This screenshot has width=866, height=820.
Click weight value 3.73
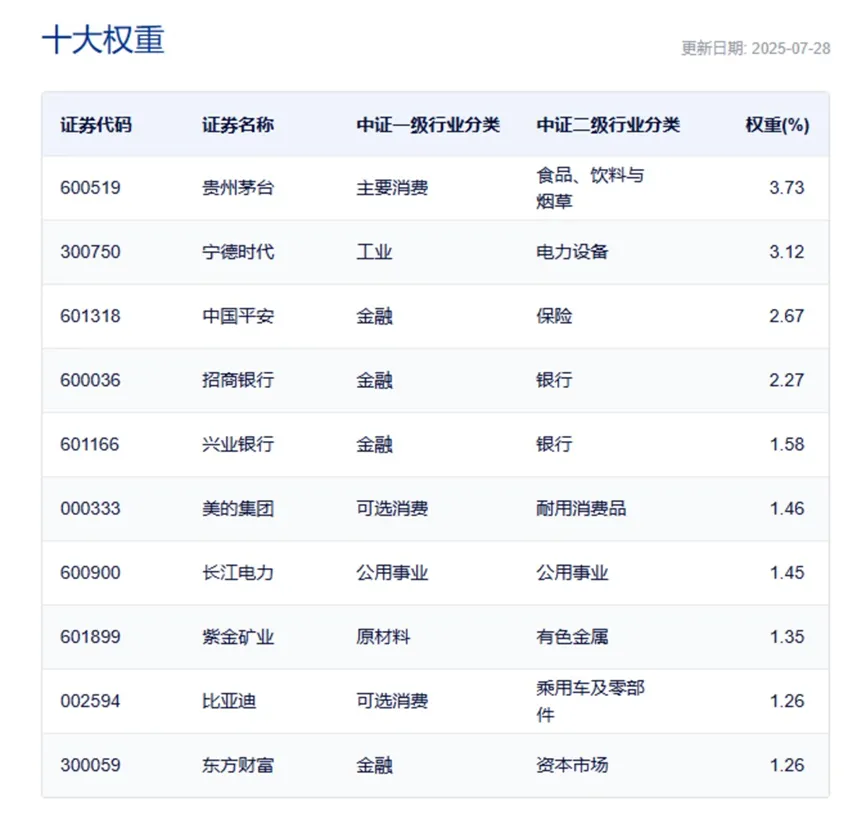click(x=787, y=188)
